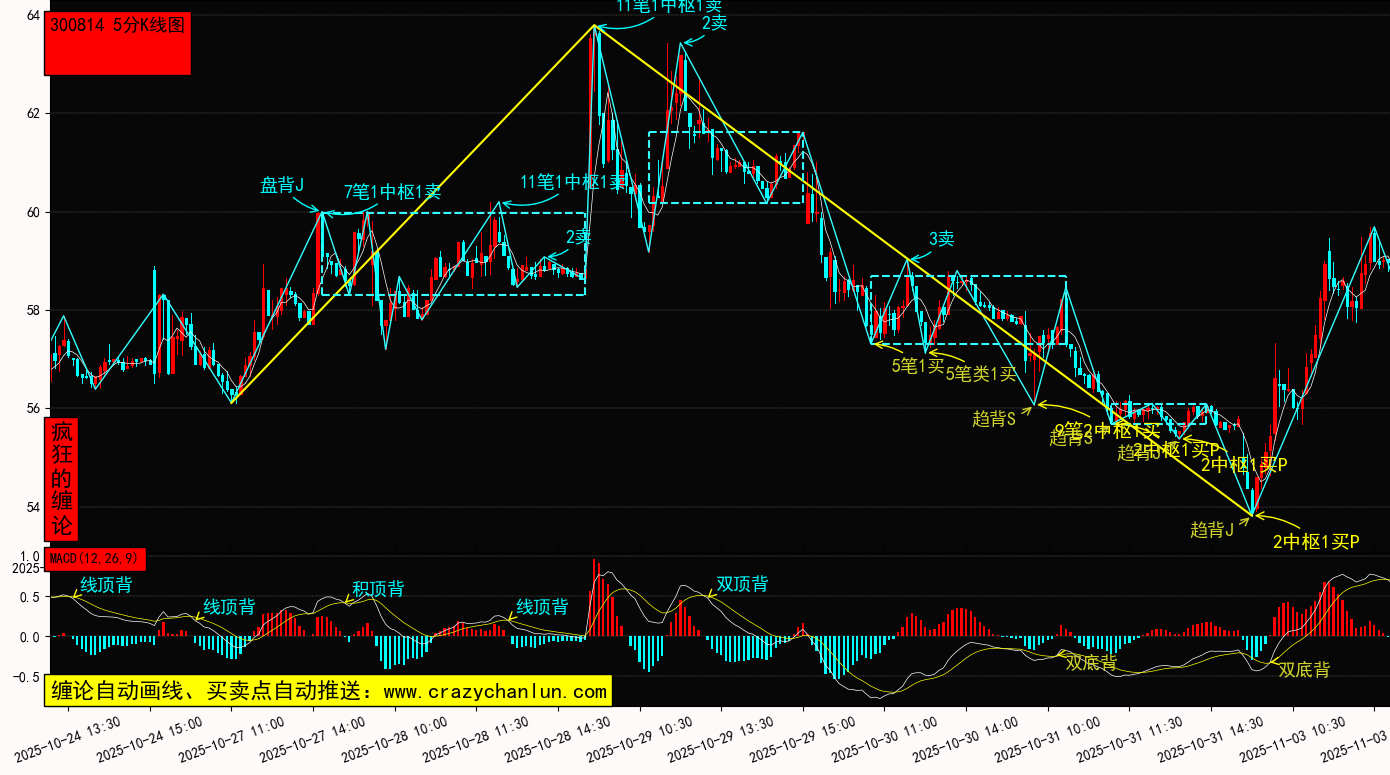Select the 5笔类1买 buy annotation
Viewport: 1390px width, 775px height.
pyautogui.click(x=981, y=374)
